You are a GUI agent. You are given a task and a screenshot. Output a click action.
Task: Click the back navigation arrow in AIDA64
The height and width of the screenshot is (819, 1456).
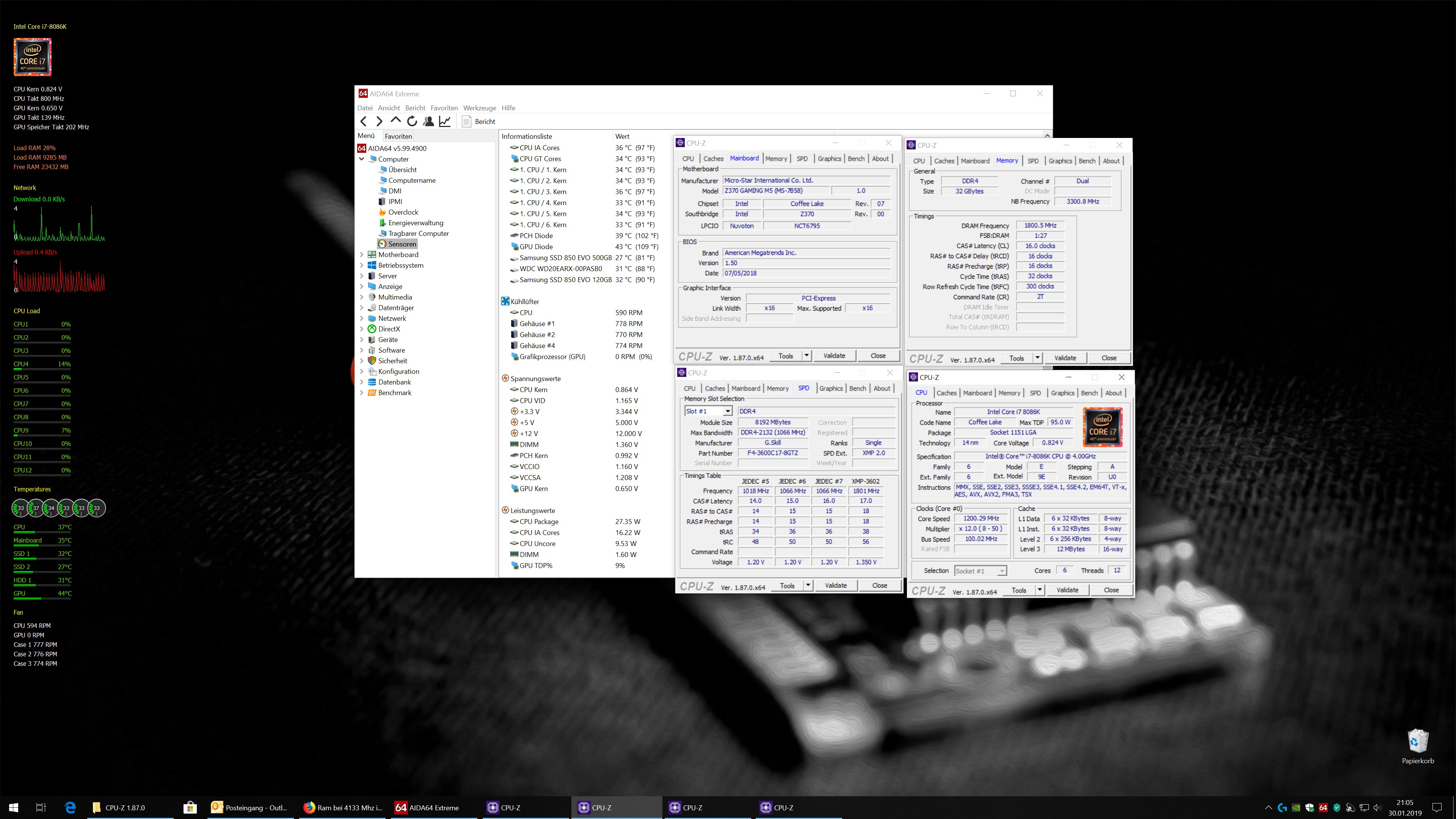(x=364, y=121)
